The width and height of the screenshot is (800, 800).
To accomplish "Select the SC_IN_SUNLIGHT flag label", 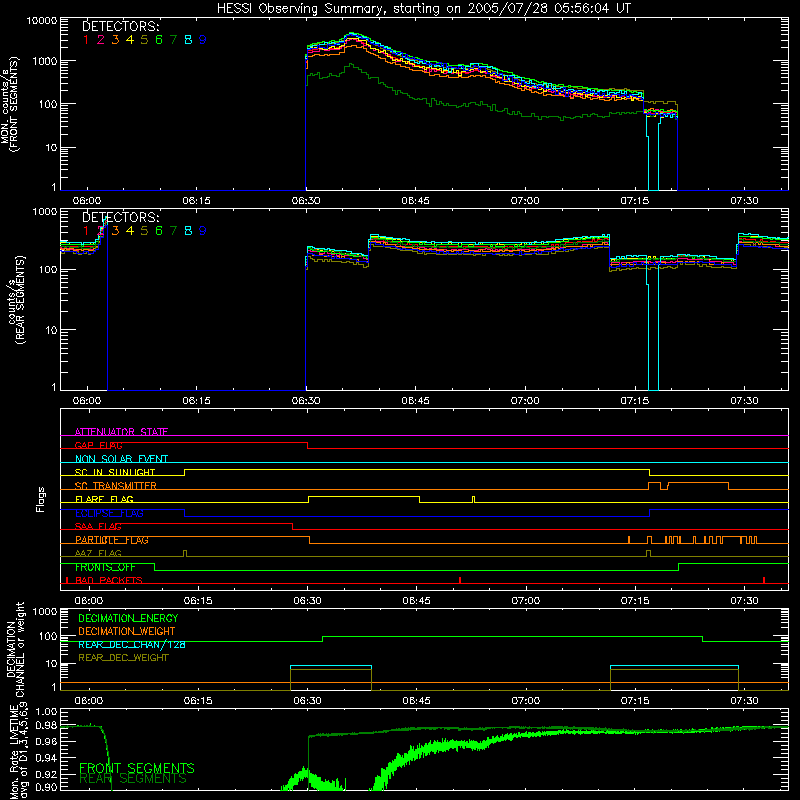I will [x=115, y=472].
